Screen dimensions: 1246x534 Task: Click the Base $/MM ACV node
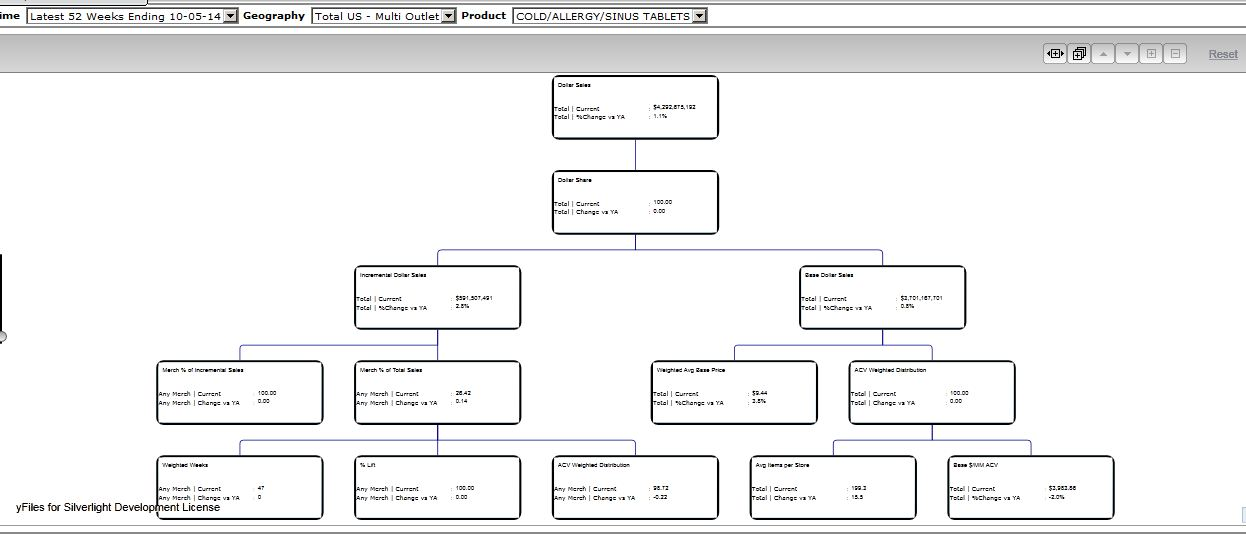click(x=1030, y=487)
